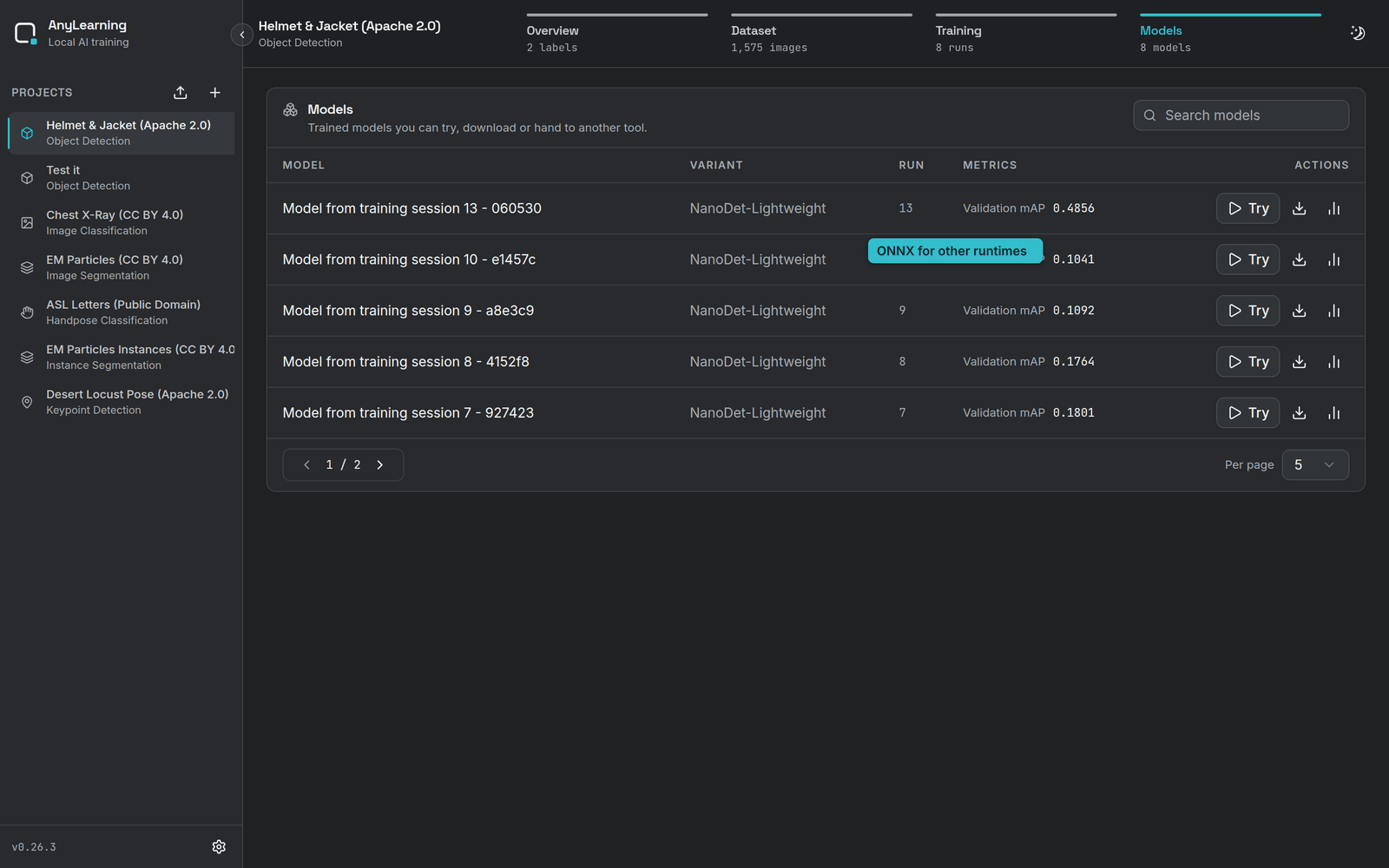1389x868 pixels.
Task: Open settings gear in sidebar footer
Action: pyautogui.click(x=219, y=846)
